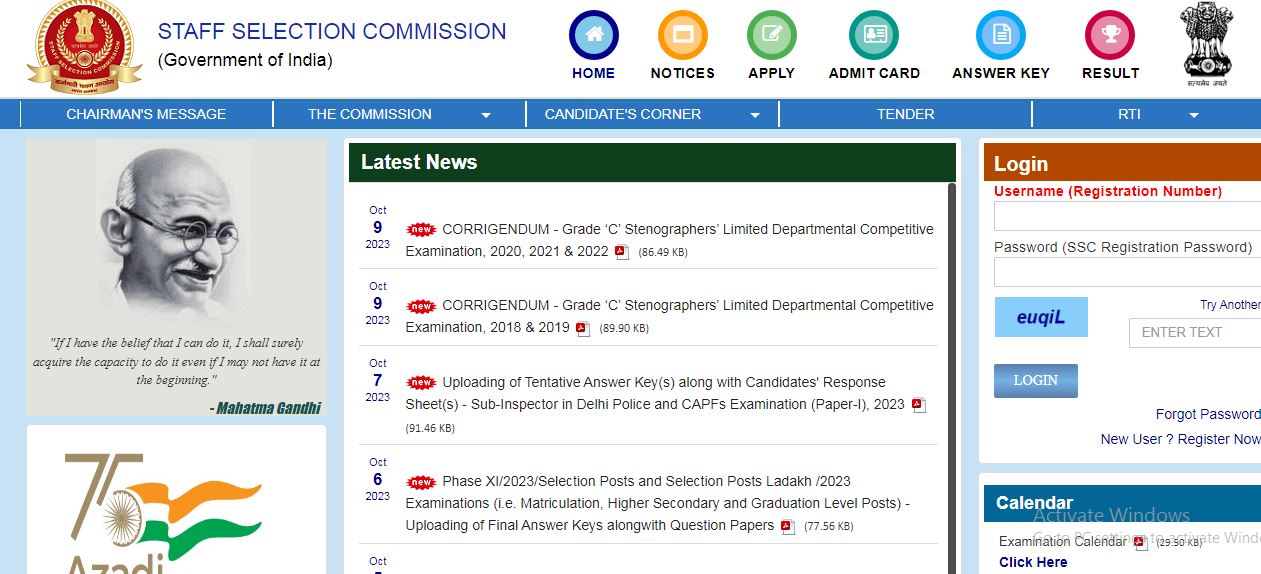Click Forgot Password link
The height and width of the screenshot is (574, 1261).
tap(1207, 414)
